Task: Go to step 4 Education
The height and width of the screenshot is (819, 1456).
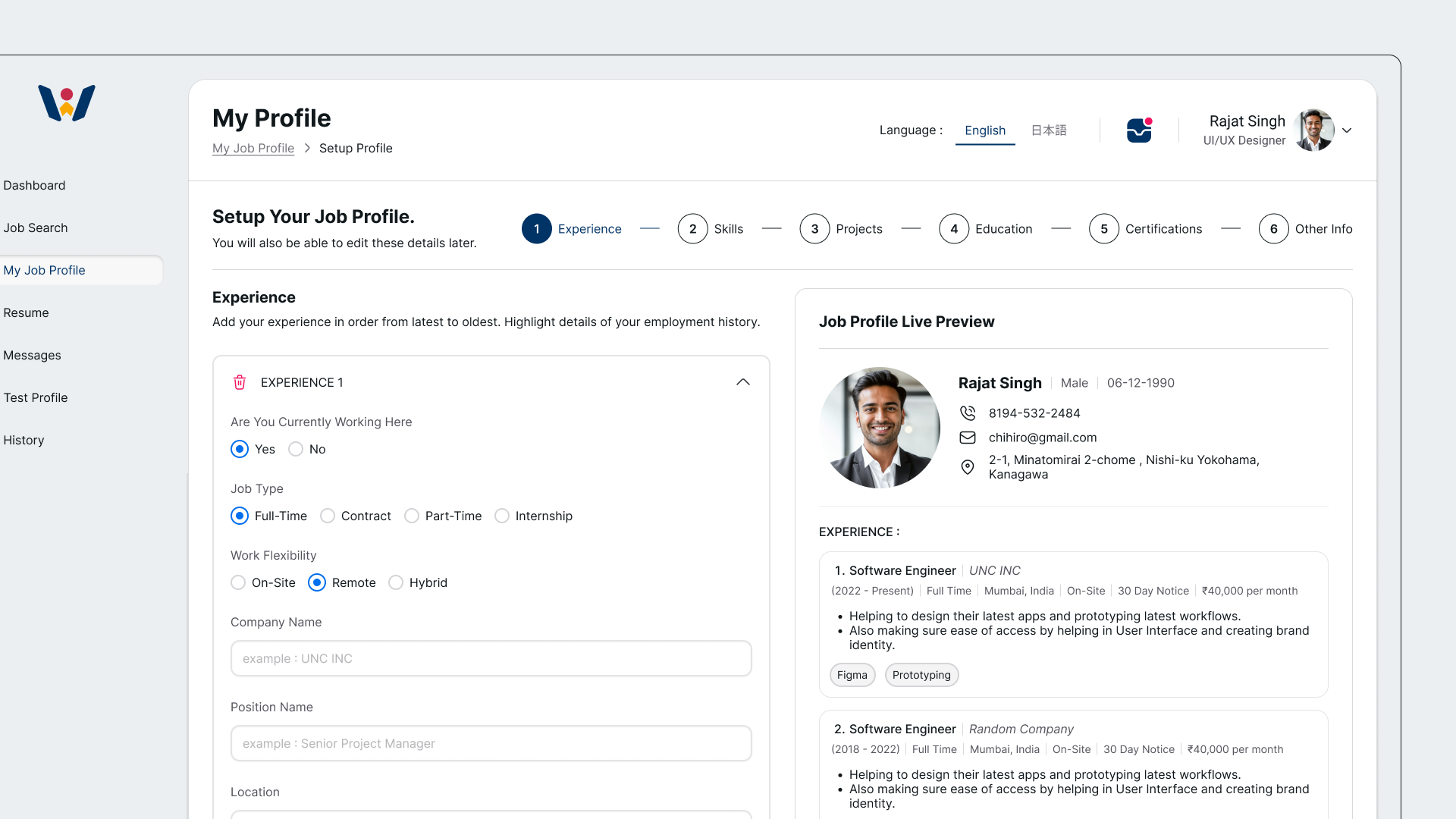Action: point(986,229)
